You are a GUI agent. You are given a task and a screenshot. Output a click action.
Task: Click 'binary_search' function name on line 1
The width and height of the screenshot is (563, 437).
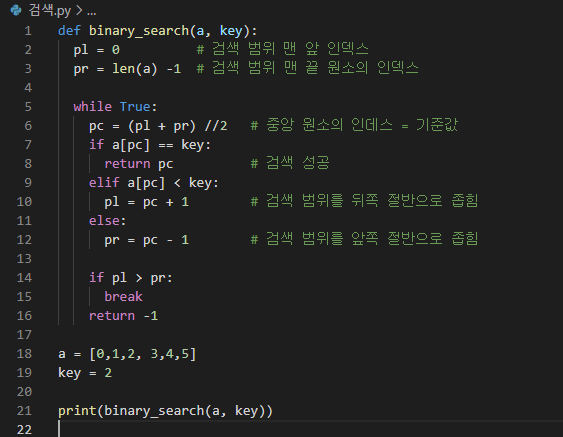(139, 31)
